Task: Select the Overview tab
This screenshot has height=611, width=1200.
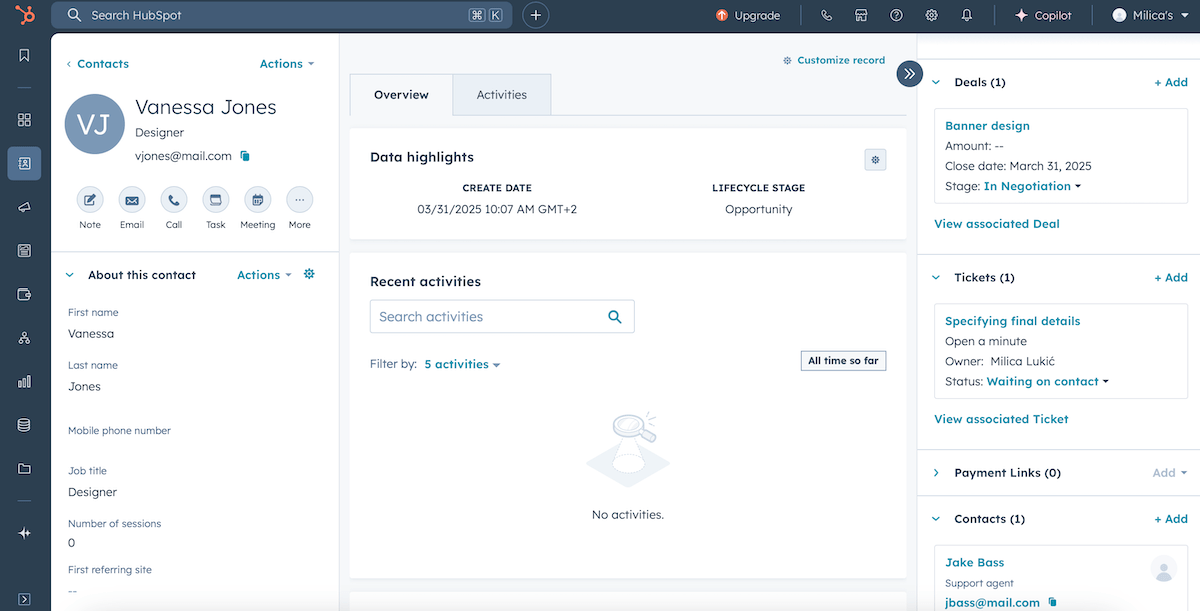Action: coord(401,95)
